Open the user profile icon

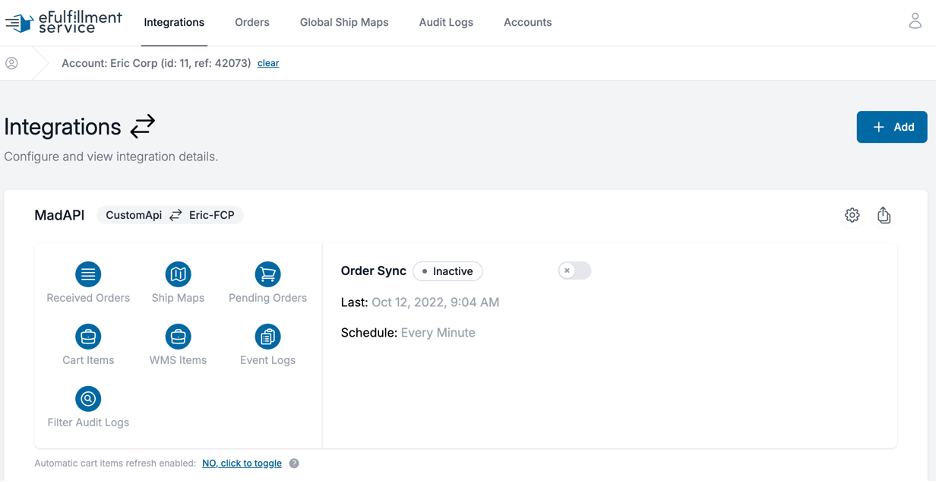(915, 21)
